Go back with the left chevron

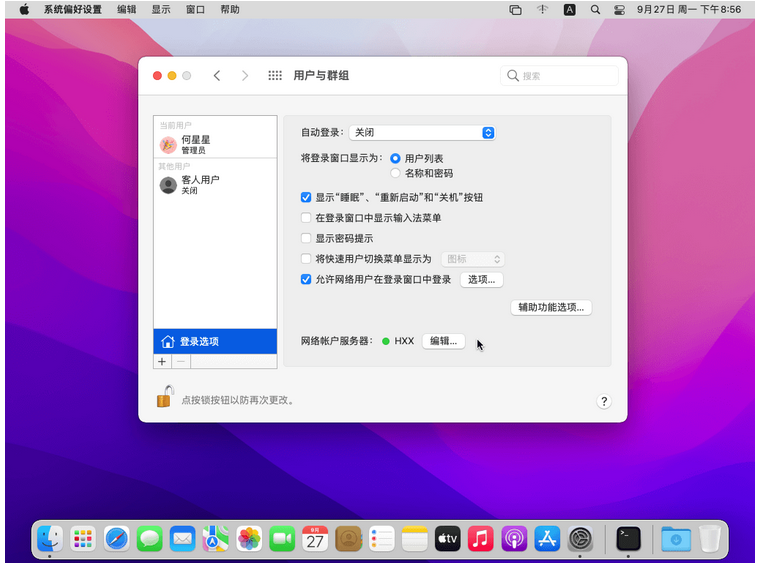[x=217, y=75]
